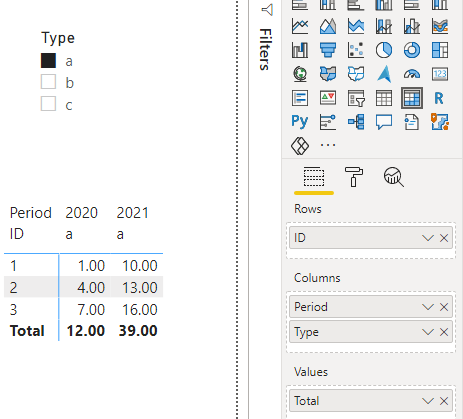Select the globe map visual
This screenshot has height=419, width=463.
pos(300,74)
